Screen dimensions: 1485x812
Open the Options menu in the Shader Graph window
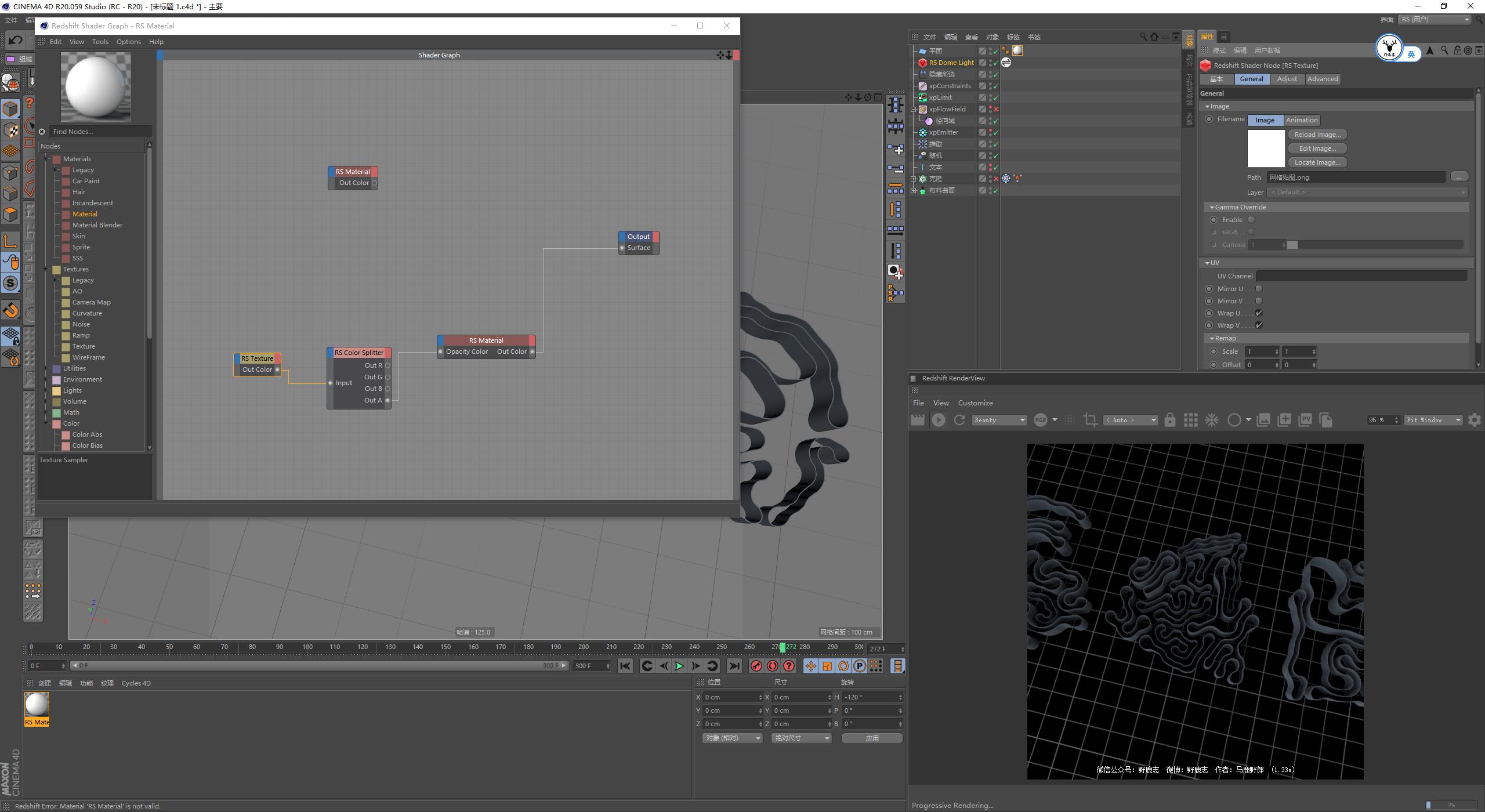tap(128, 41)
